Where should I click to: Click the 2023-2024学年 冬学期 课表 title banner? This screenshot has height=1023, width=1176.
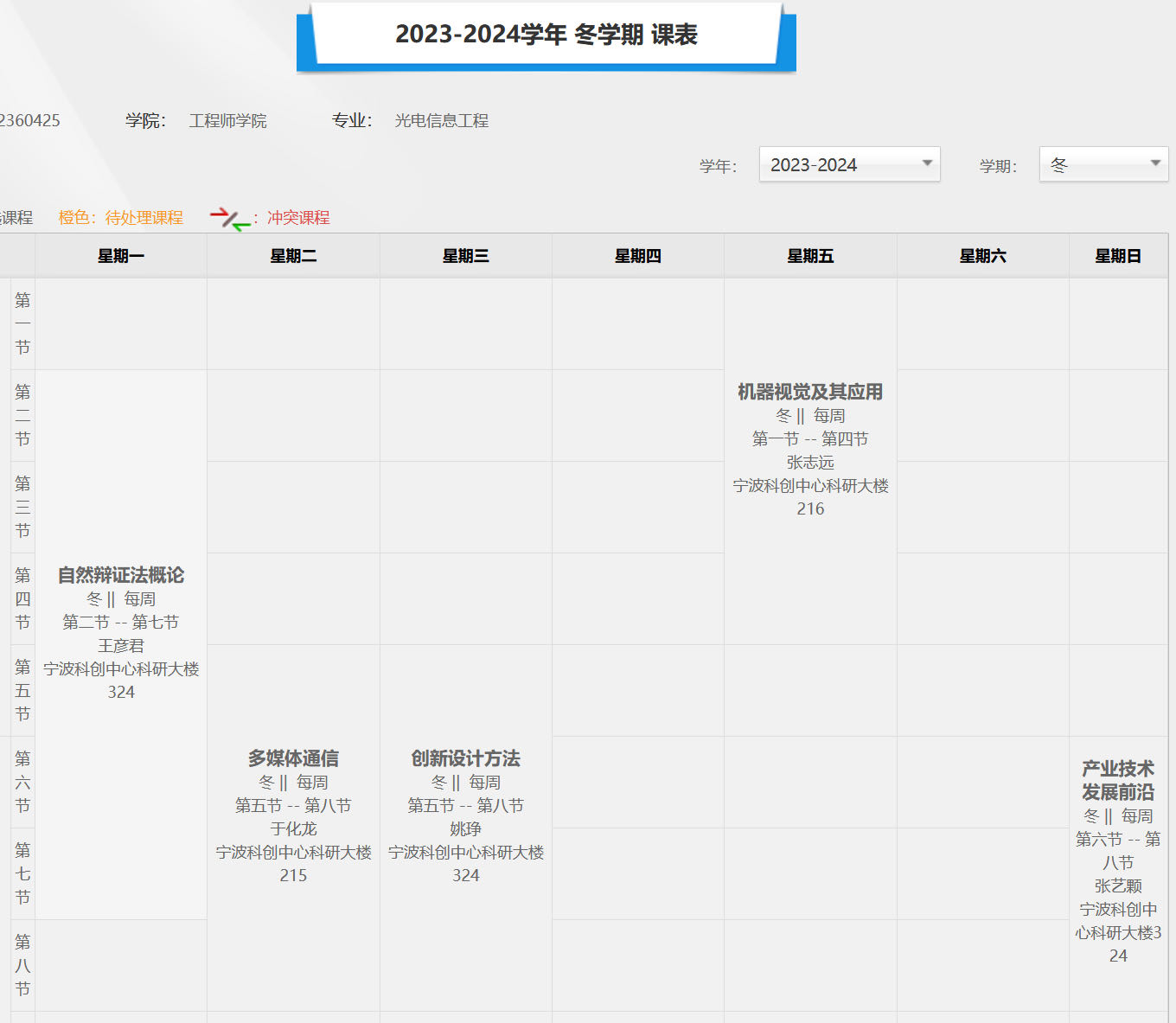(546, 35)
